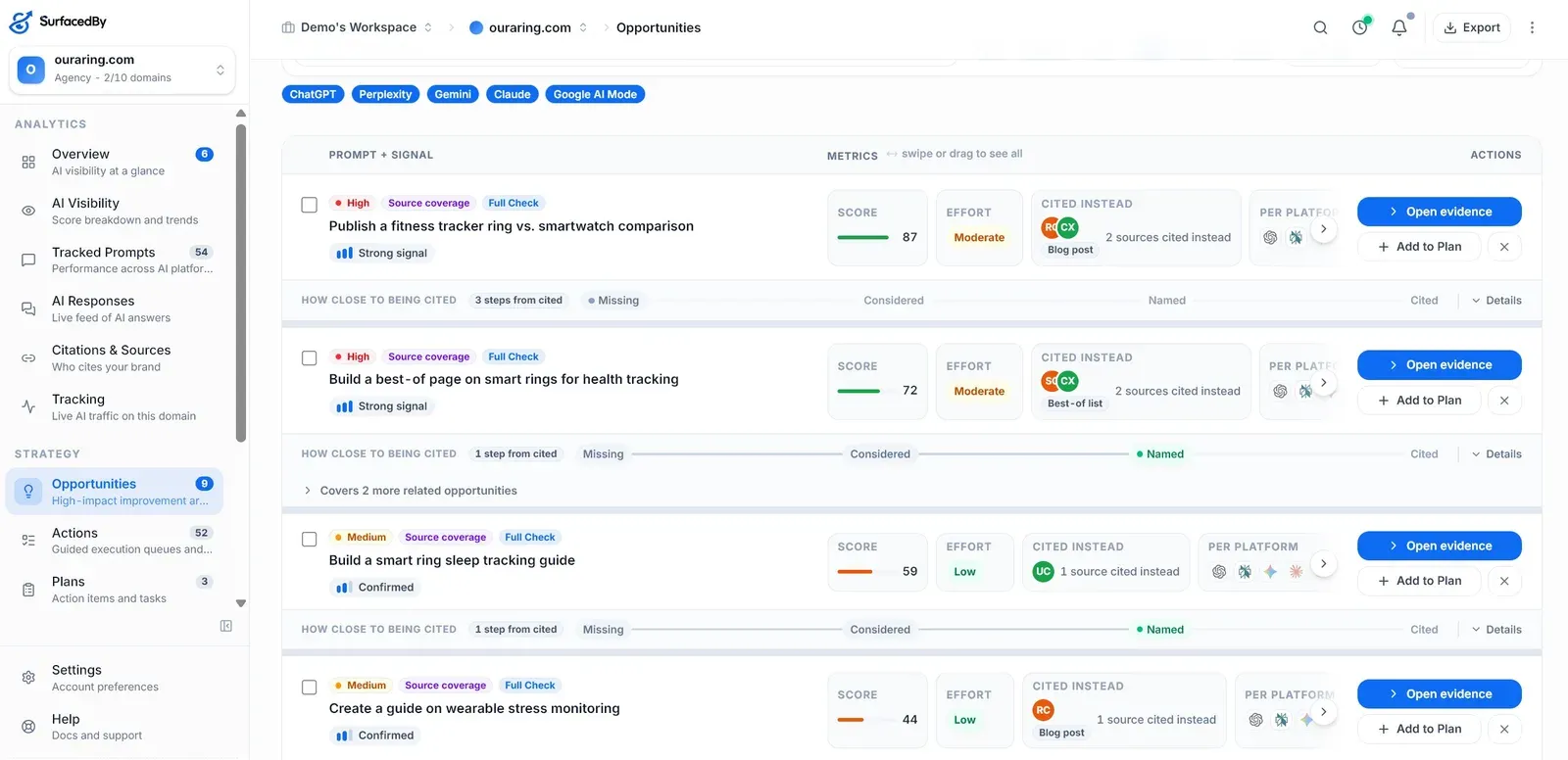The image size is (1568, 760).
Task: Click the Actions list icon
Action: [x=28, y=540]
